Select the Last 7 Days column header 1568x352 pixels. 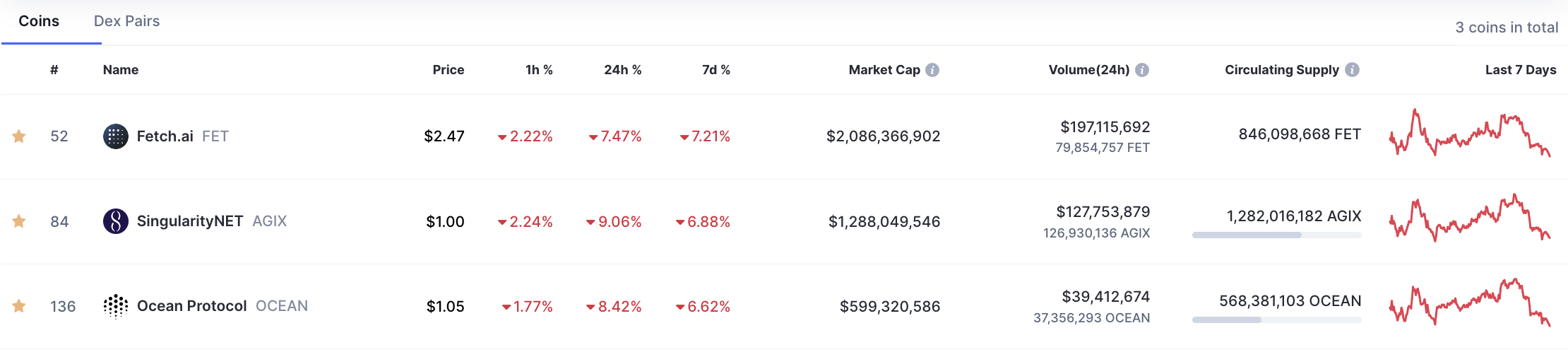point(1521,70)
